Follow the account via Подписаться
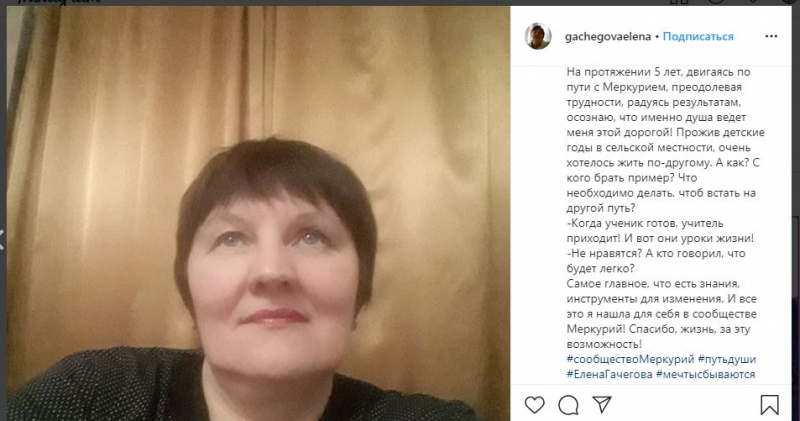This screenshot has width=800, height=421. (698, 37)
